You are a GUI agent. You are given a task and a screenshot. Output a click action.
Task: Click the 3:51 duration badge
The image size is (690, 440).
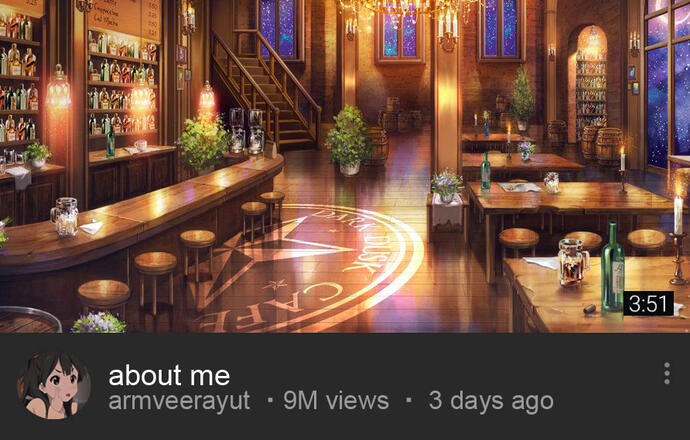648,304
